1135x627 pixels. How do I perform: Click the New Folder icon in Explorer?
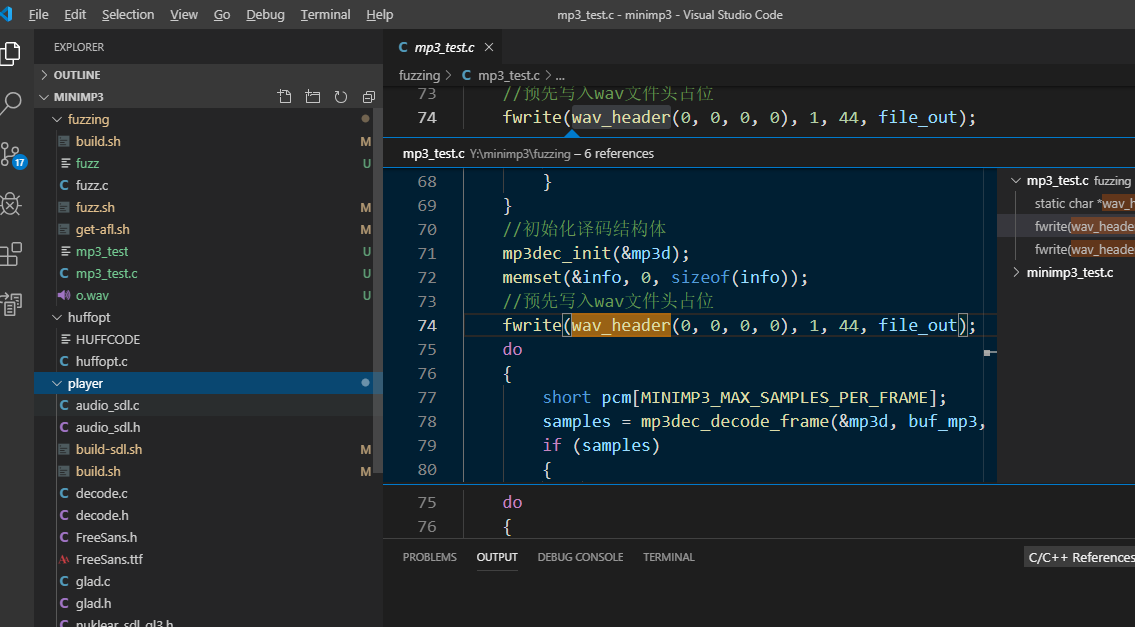[312, 96]
